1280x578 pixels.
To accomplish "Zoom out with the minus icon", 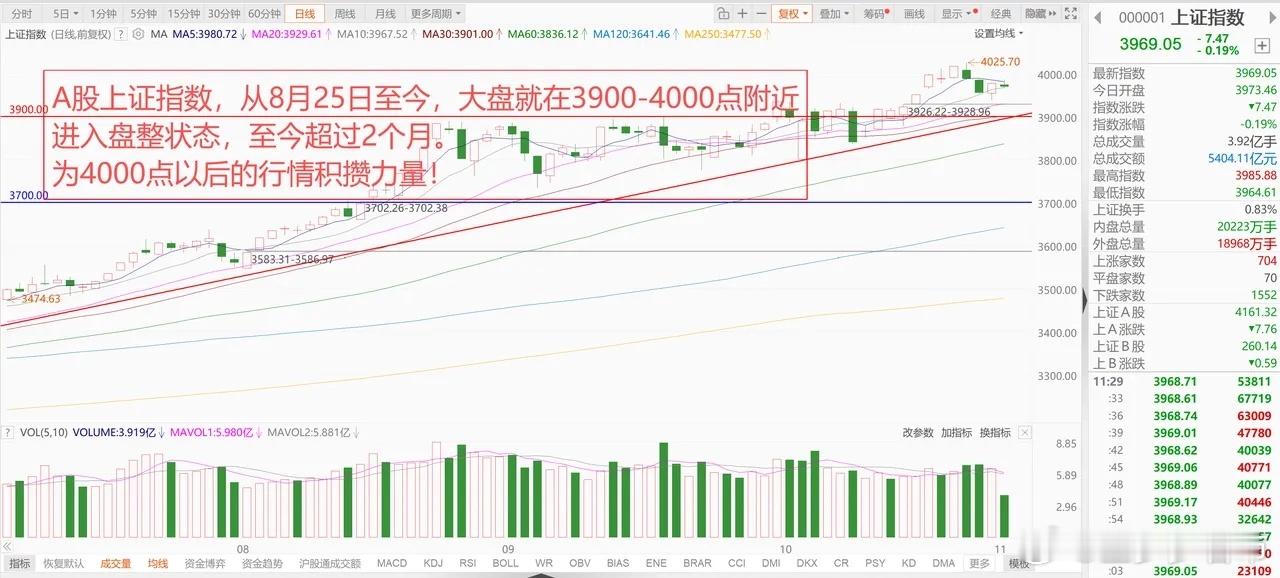I will pos(761,12).
